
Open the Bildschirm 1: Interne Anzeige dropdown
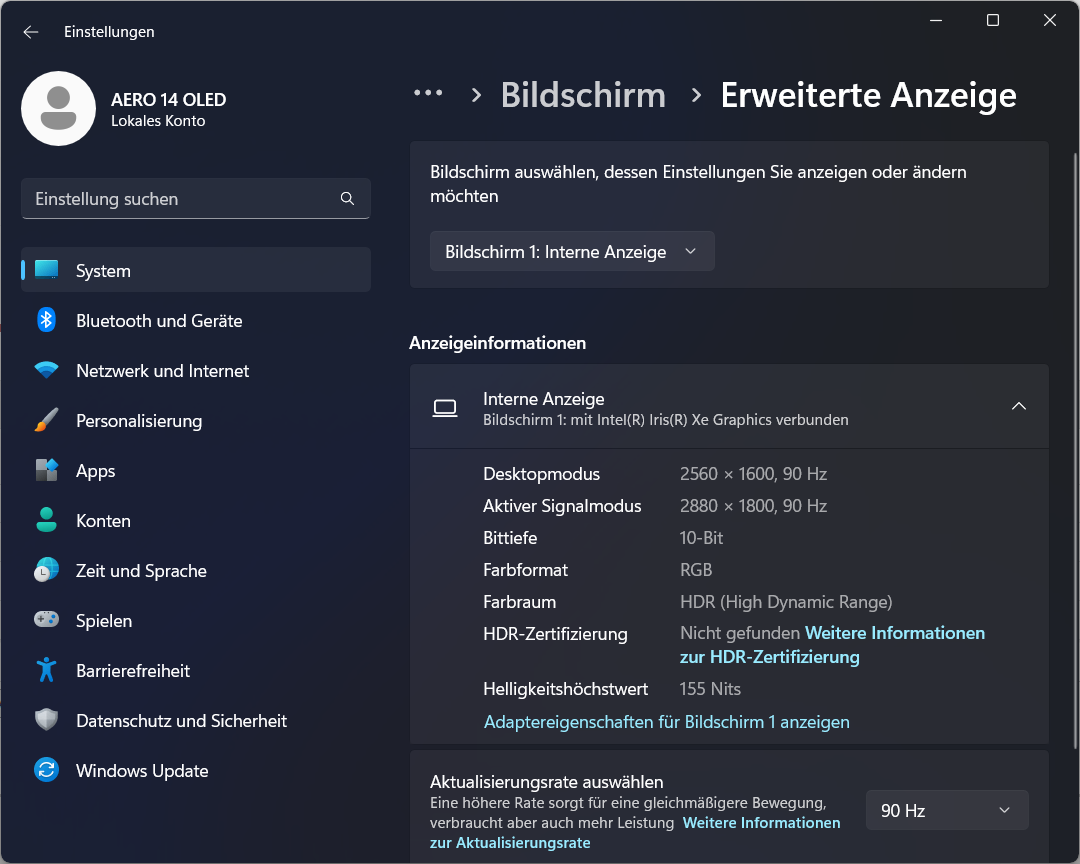[x=572, y=252]
